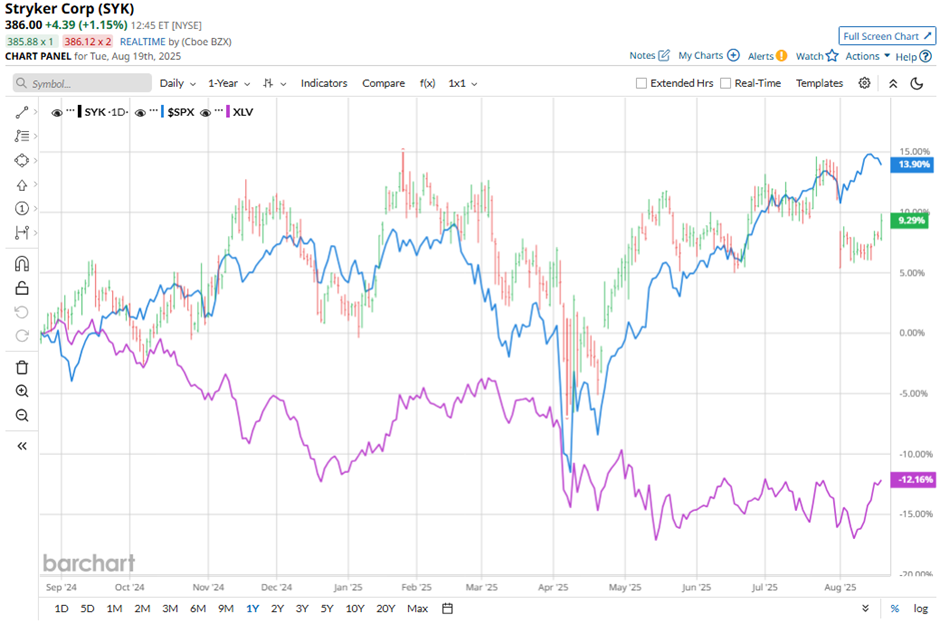
Task: Click the chart type bars icon
Action: click(269, 83)
